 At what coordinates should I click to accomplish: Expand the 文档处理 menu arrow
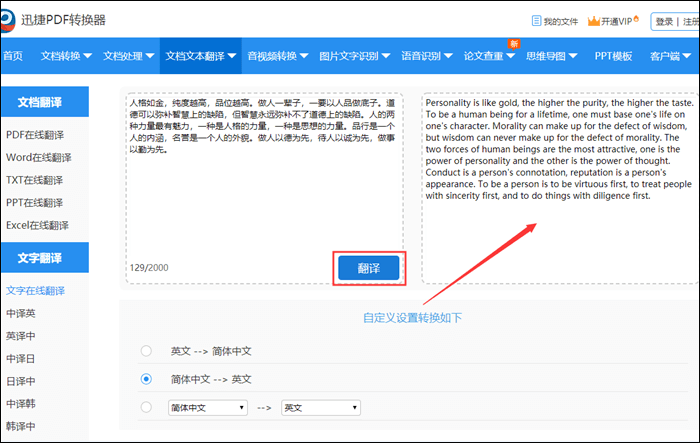[x=150, y=56]
